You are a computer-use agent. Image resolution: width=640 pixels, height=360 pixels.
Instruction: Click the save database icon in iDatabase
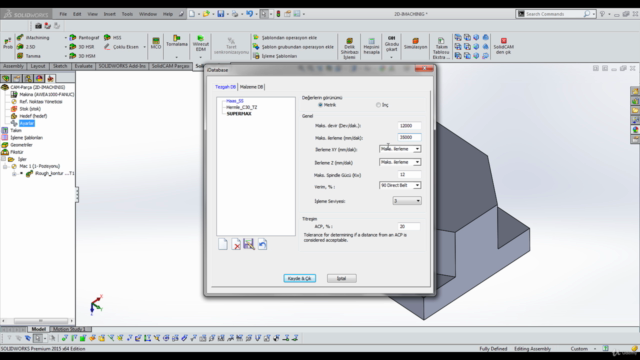[x=249, y=244]
